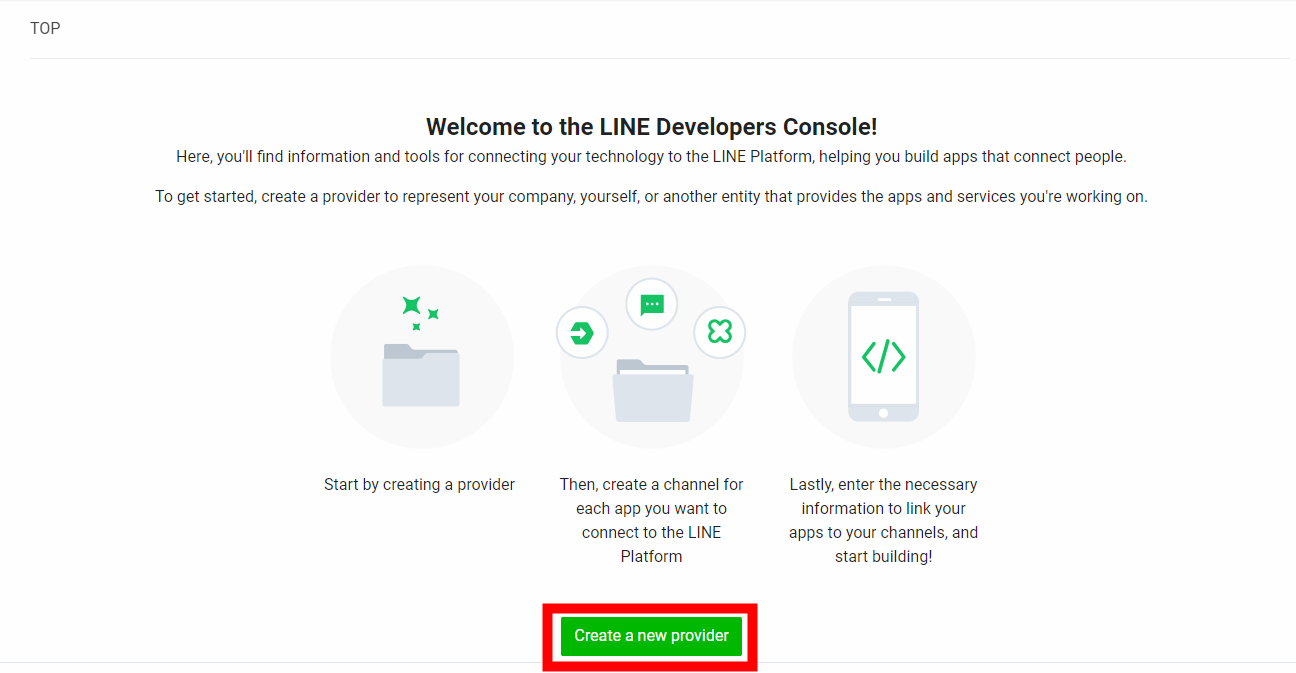Open the TOP navigation link
The image size is (1296, 673).
(x=45, y=28)
